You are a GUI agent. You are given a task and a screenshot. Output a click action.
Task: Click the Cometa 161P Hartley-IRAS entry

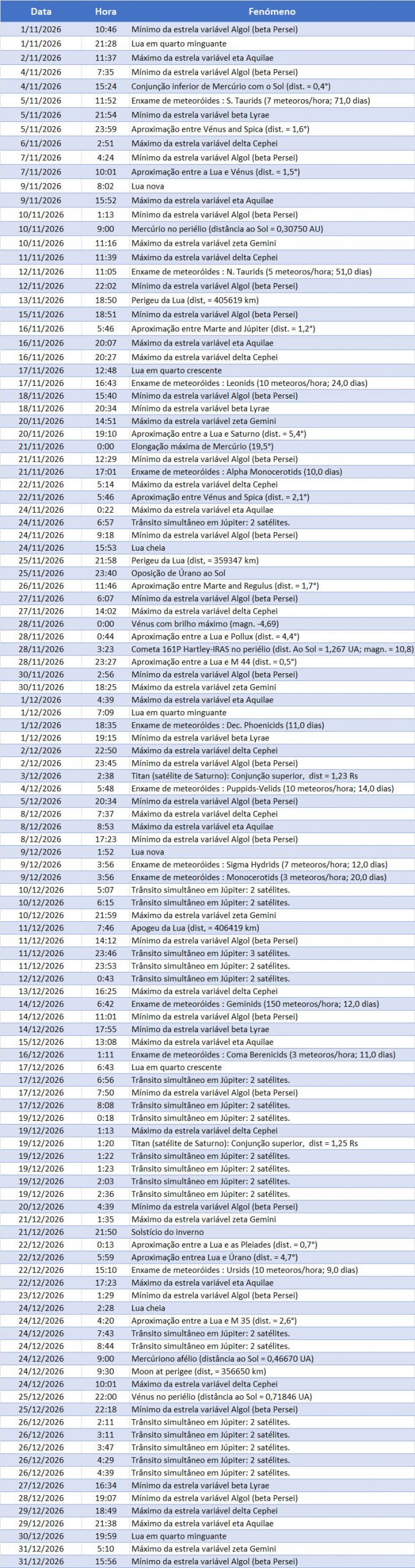coord(272,649)
